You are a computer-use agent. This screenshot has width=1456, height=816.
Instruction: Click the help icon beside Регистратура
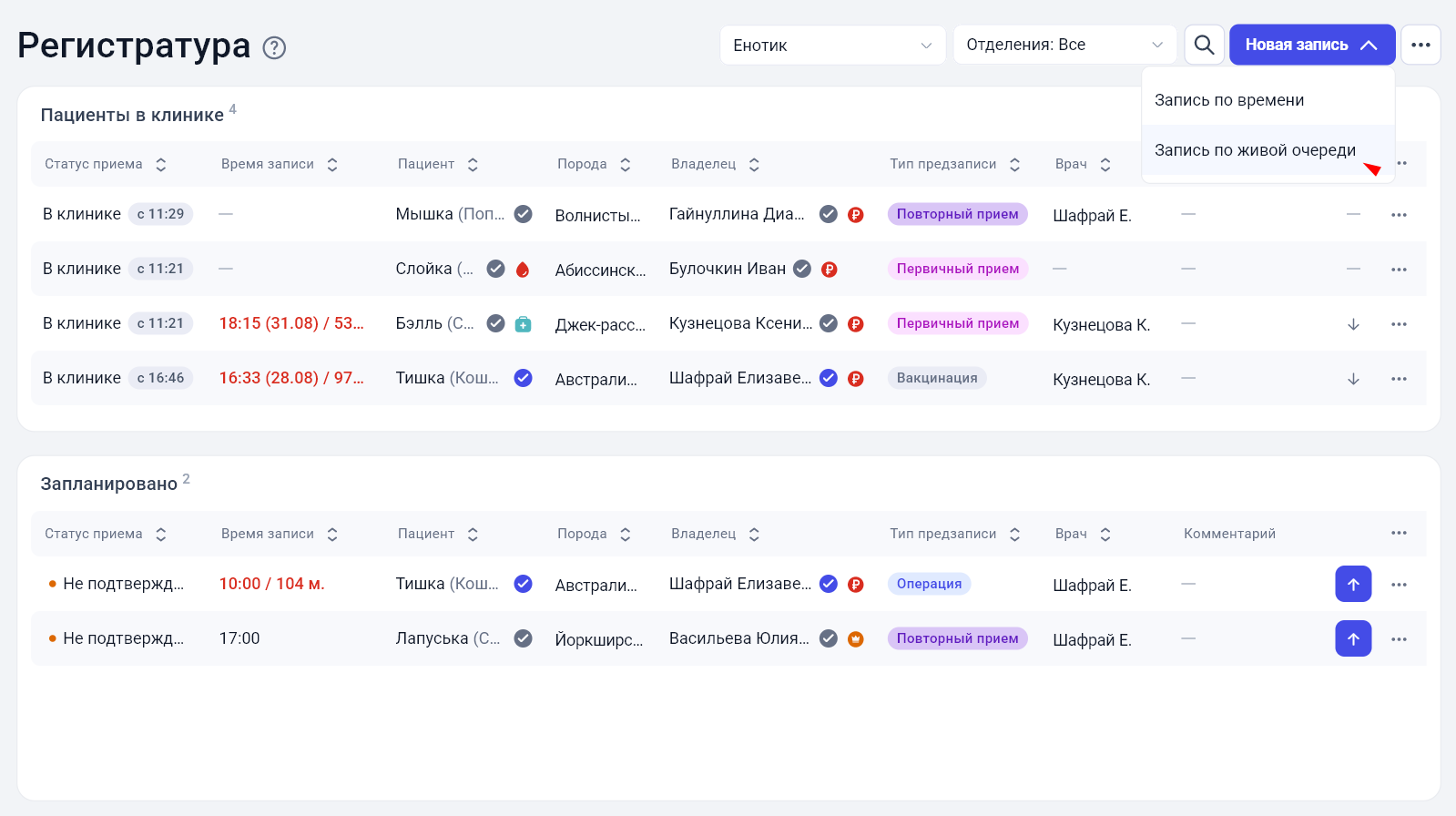[x=274, y=47]
